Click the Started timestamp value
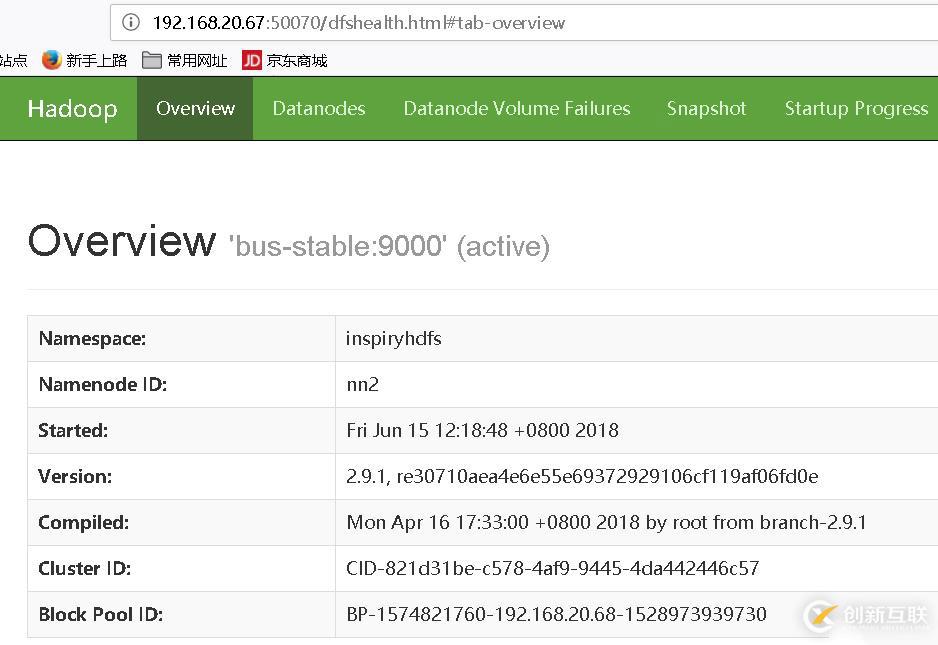Viewport: 938px width, 645px height. coord(482,430)
